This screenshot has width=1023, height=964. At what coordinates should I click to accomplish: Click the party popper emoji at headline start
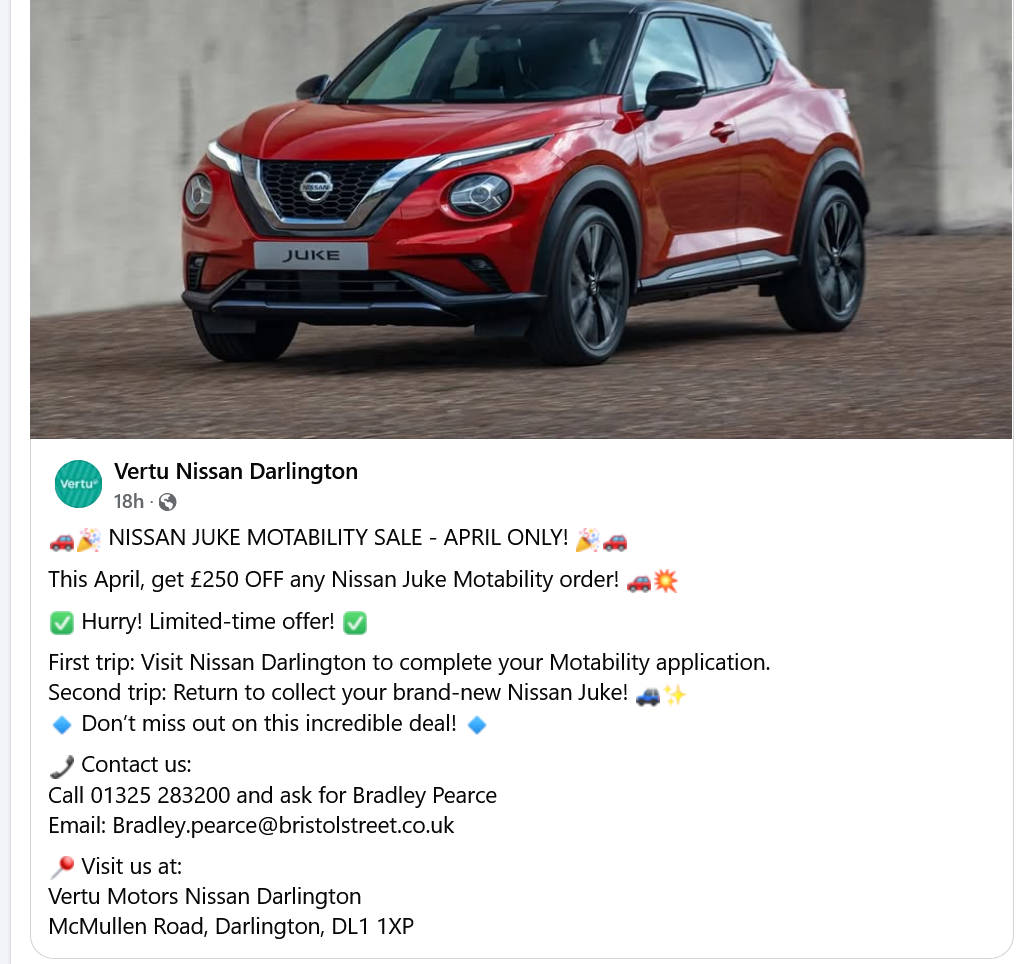point(88,540)
